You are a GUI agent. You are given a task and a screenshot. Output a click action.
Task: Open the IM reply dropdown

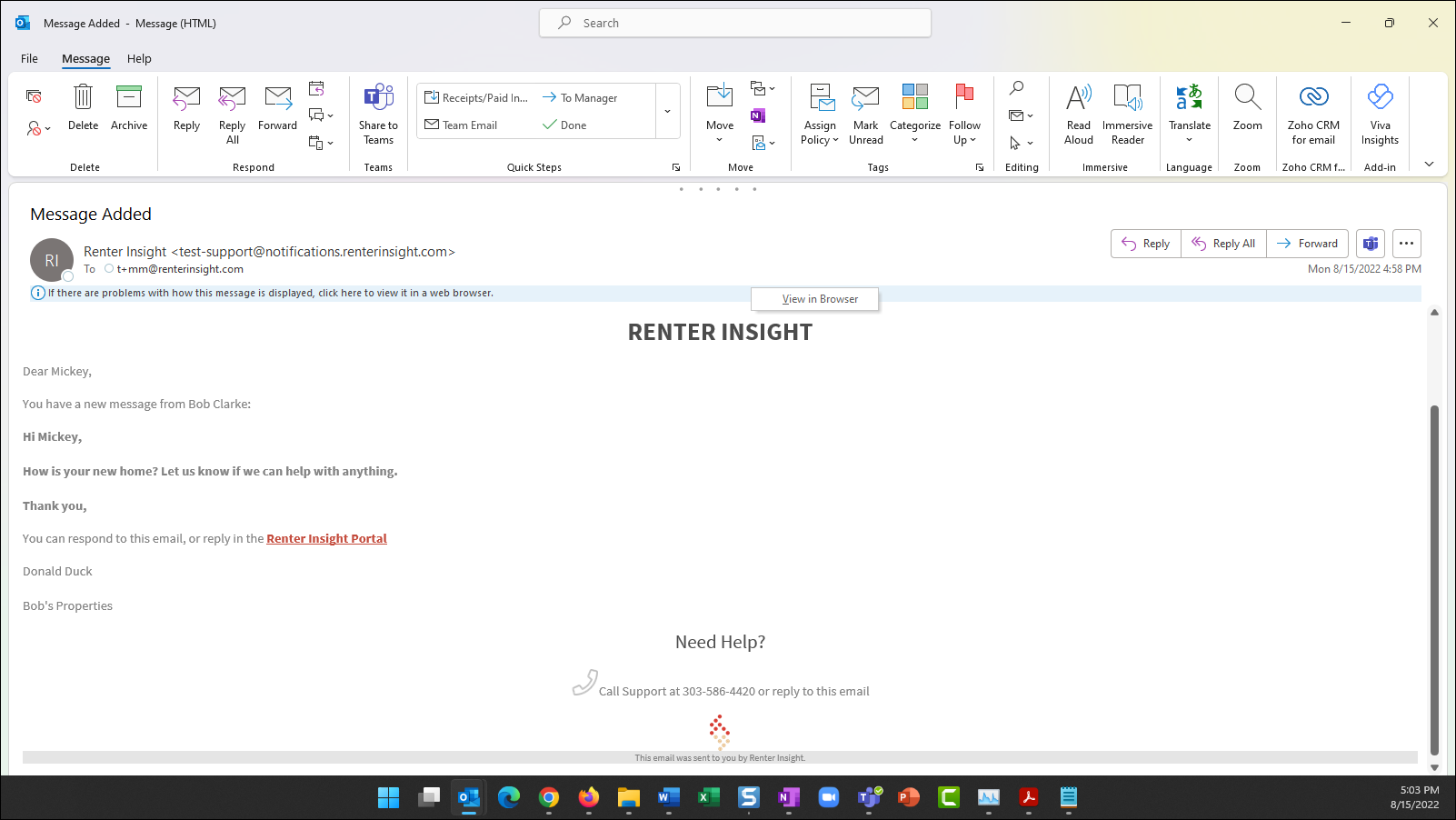pyautogui.click(x=321, y=115)
